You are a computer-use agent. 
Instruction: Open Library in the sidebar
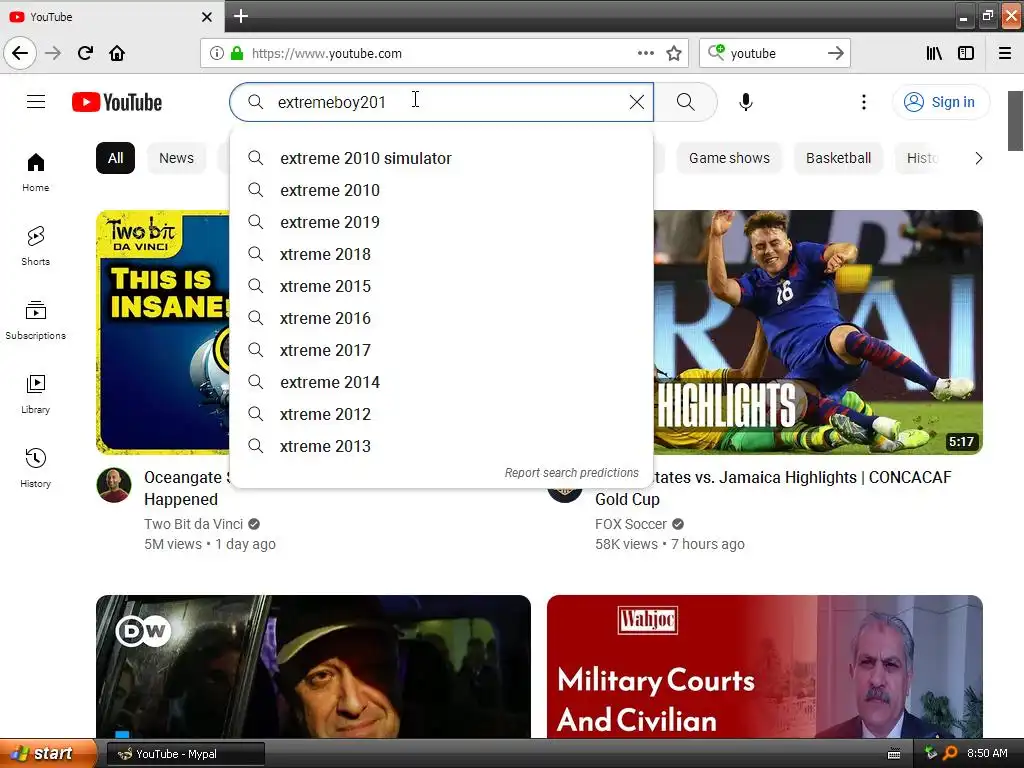pyautogui.click(x=35, y=394)
